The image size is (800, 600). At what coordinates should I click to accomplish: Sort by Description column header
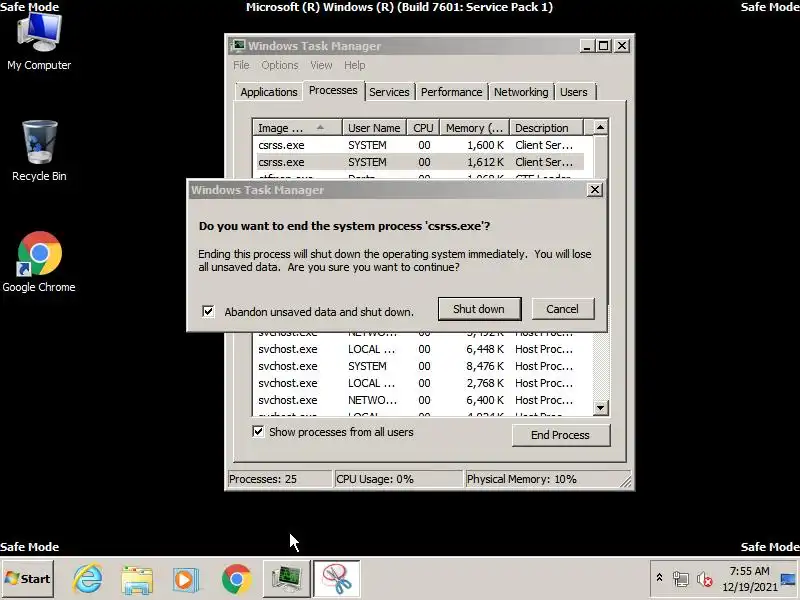[546, 128]
